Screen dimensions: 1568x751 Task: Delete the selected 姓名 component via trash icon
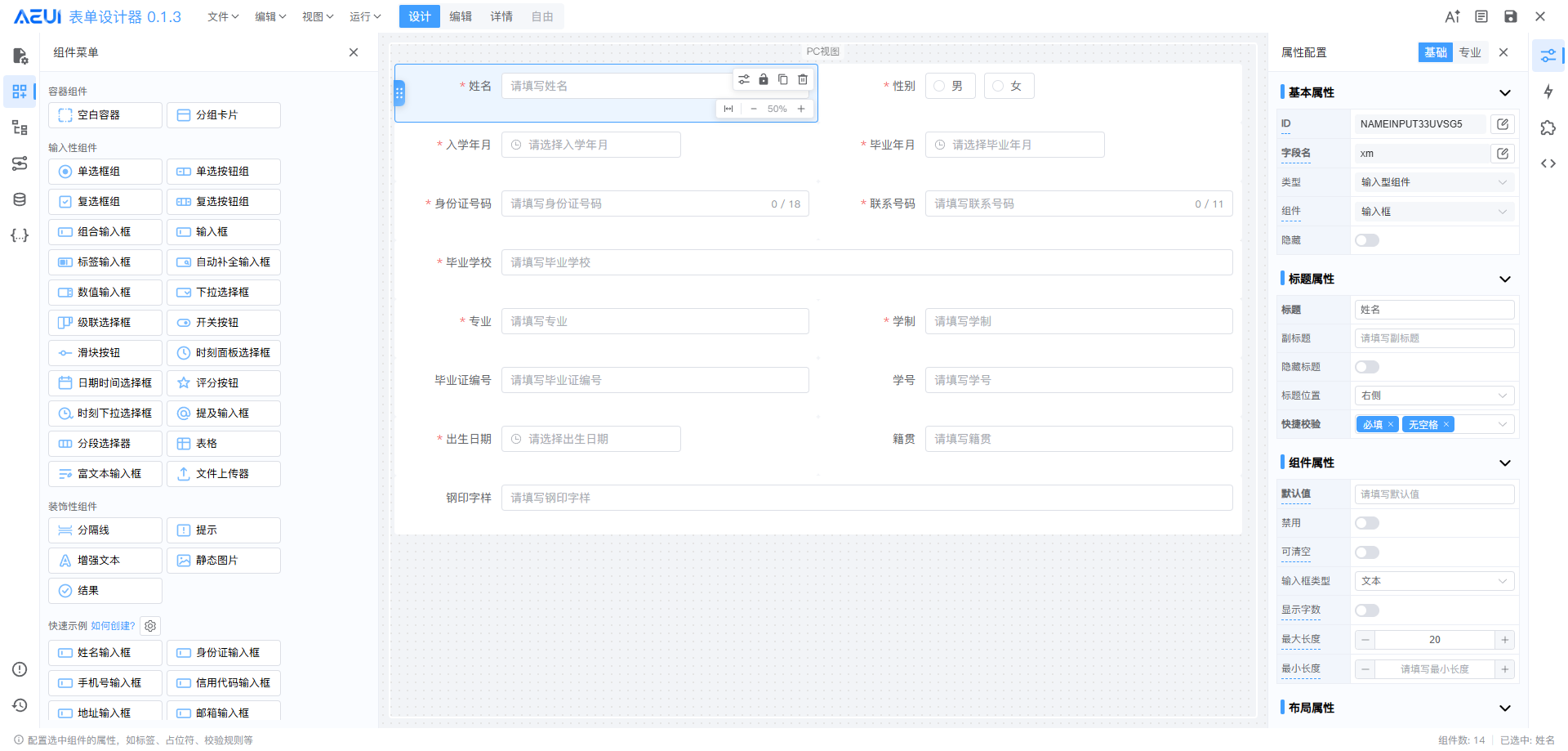point(803,79)
